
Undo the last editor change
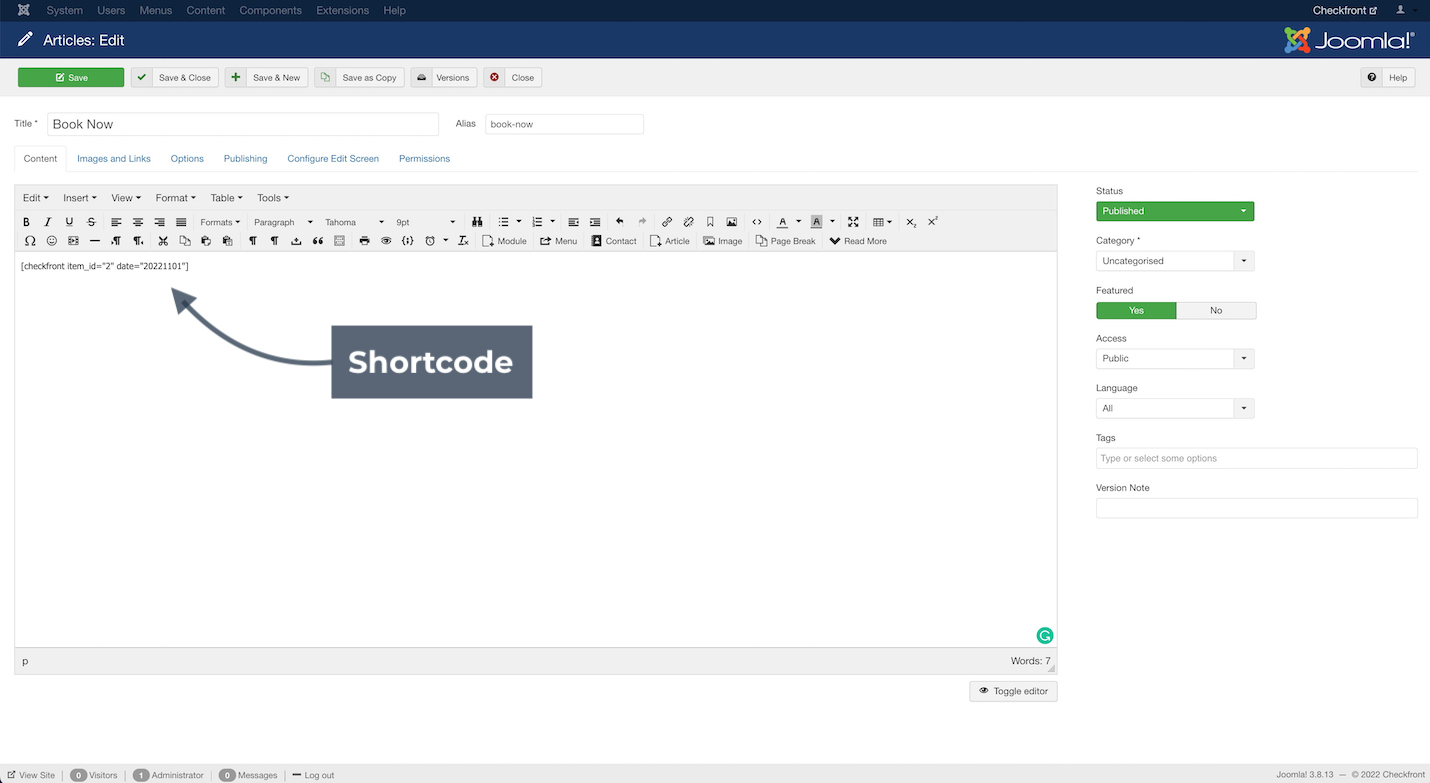click(x=619, y=222)
